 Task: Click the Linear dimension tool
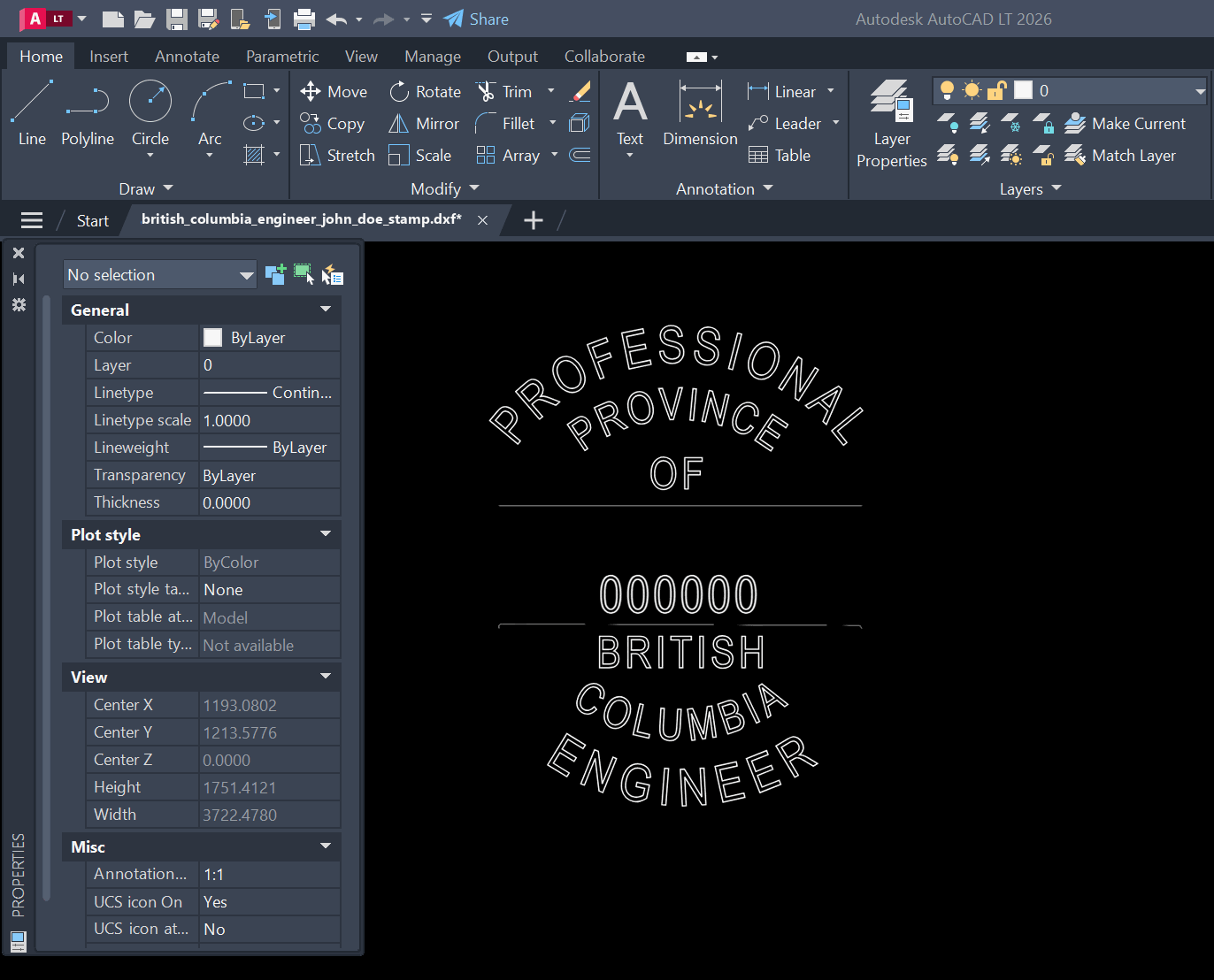pyautogui.click(x=782, y=91)
